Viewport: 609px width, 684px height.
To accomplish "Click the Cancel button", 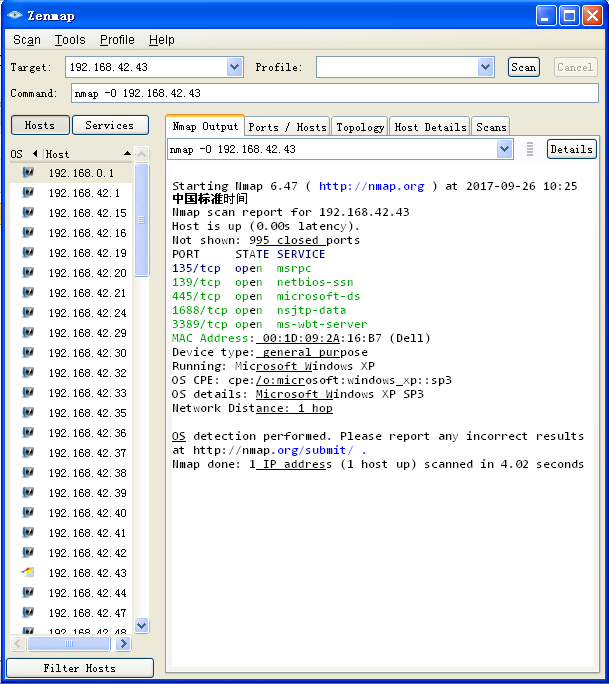I will click(575, 67).
